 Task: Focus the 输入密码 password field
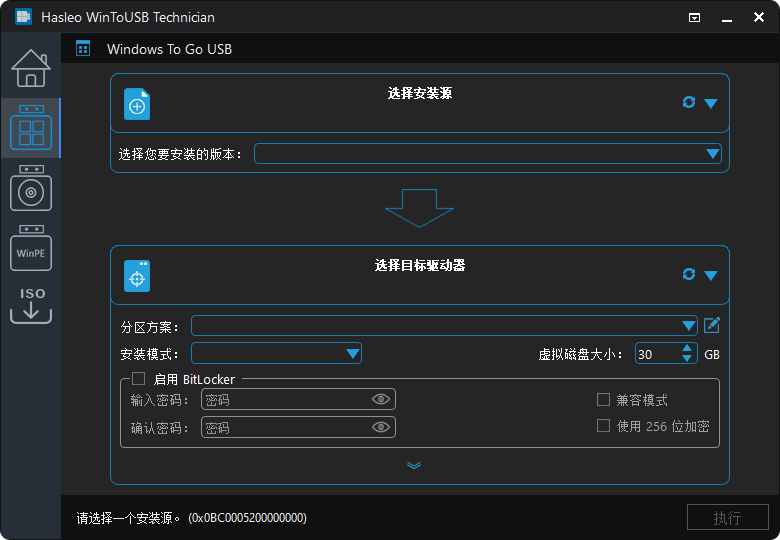[x=298, y=399]
